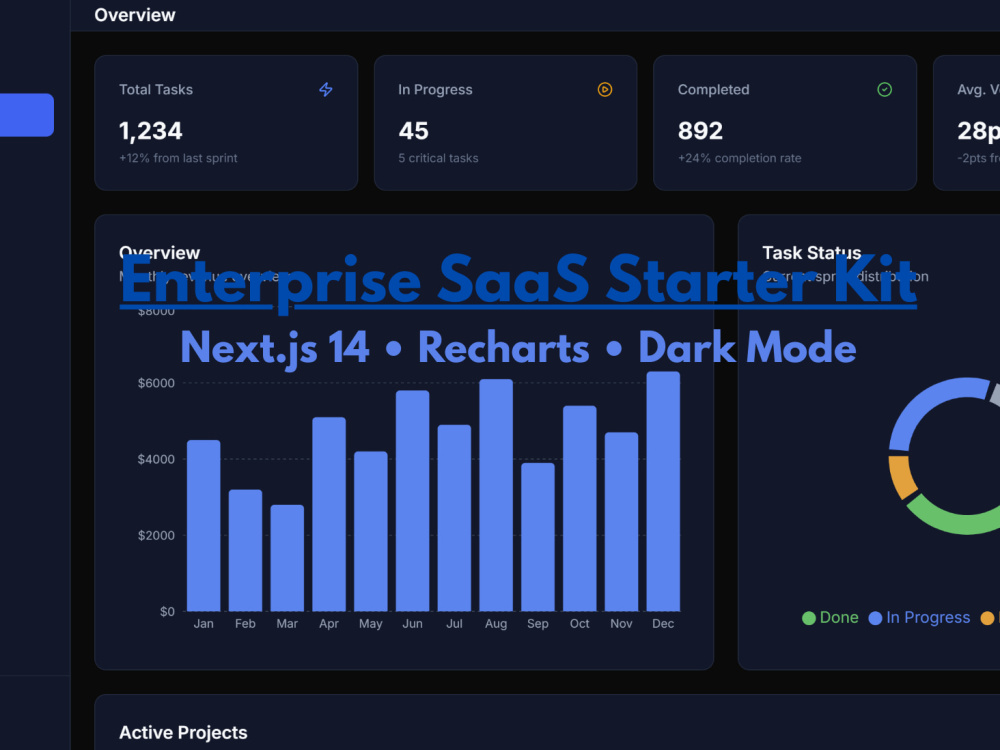Click the Done legend entry

point(830,617)
